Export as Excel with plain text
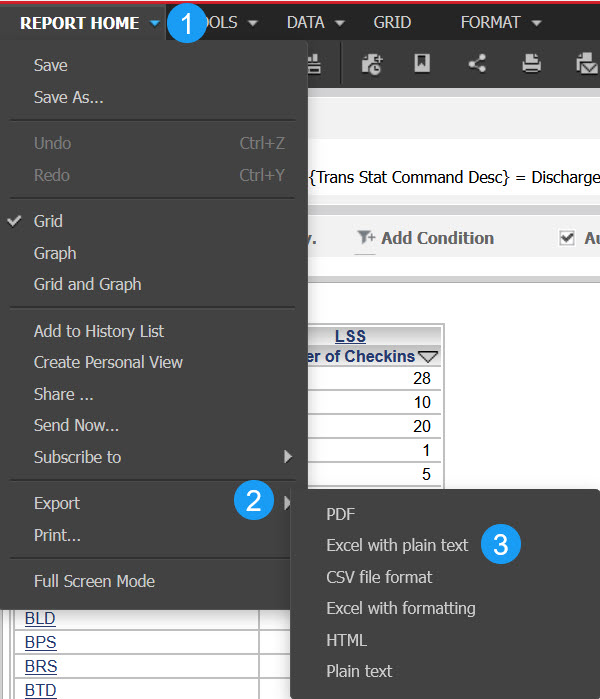The height and width of the screenshot is (699, 600). point(397,545)
